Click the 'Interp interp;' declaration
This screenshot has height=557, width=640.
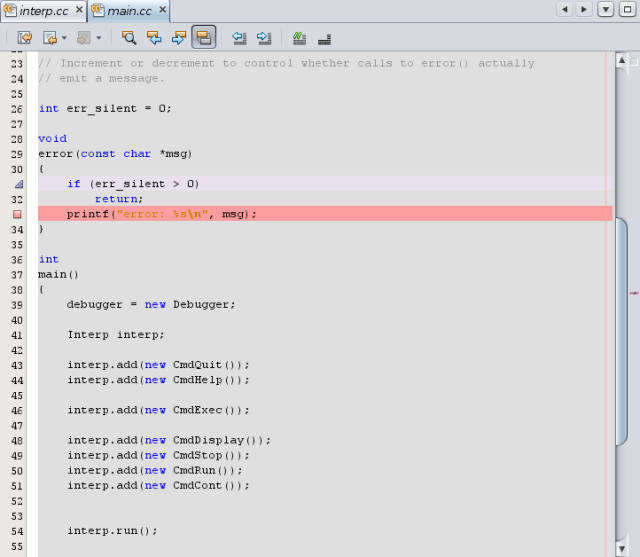pyautogui.click(x=116, y=335)
